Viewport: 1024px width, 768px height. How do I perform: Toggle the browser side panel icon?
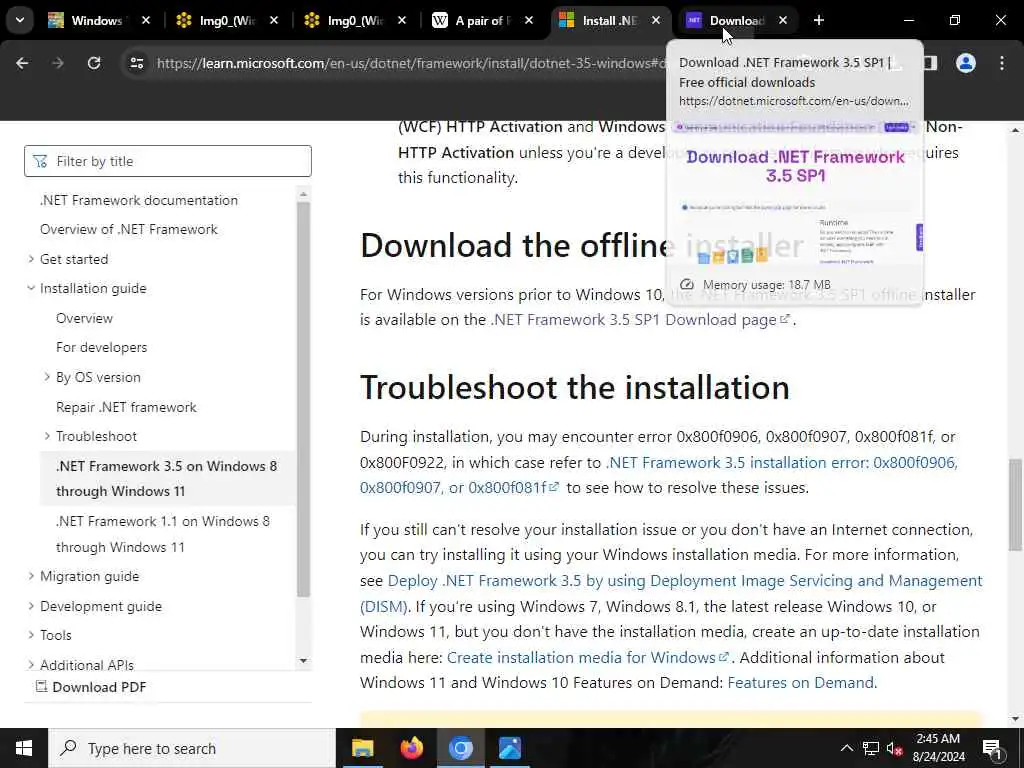929,63
